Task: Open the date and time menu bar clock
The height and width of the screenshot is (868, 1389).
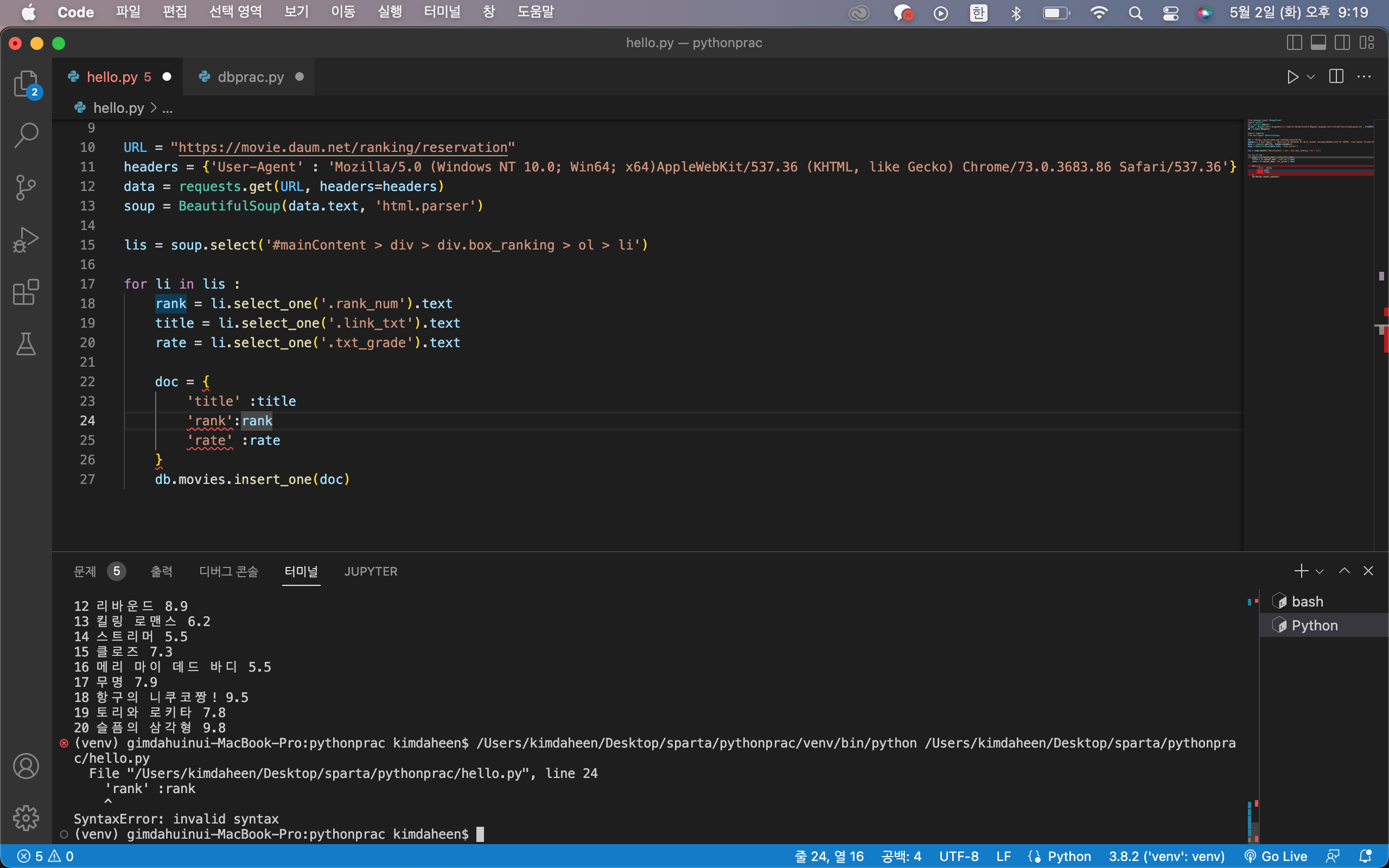Action: [1298, 12]
